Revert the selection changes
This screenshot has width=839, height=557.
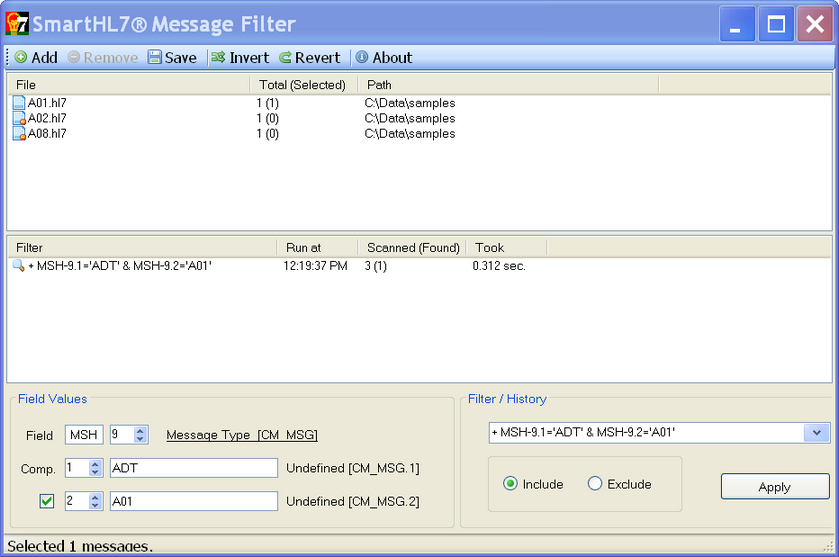(x=310, y=57)
